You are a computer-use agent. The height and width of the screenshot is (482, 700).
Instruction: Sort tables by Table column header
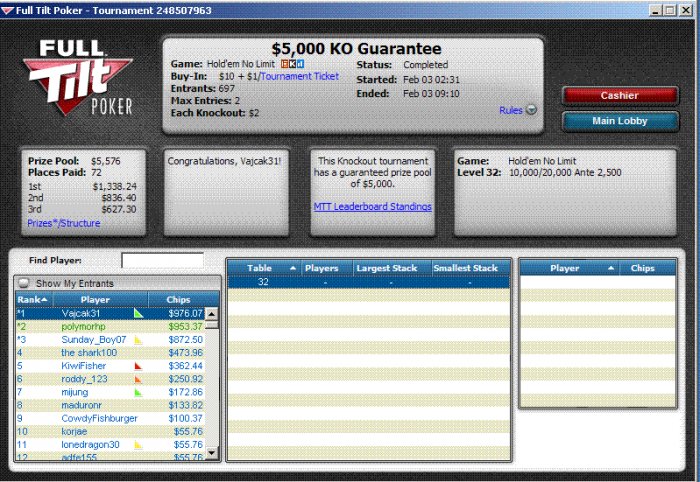265,268
